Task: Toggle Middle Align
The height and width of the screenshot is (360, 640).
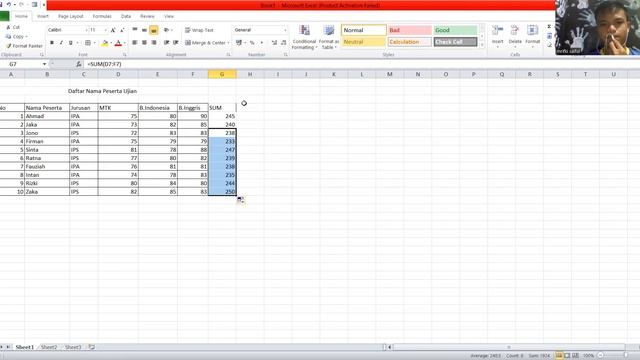Action: tap(144, 30)
